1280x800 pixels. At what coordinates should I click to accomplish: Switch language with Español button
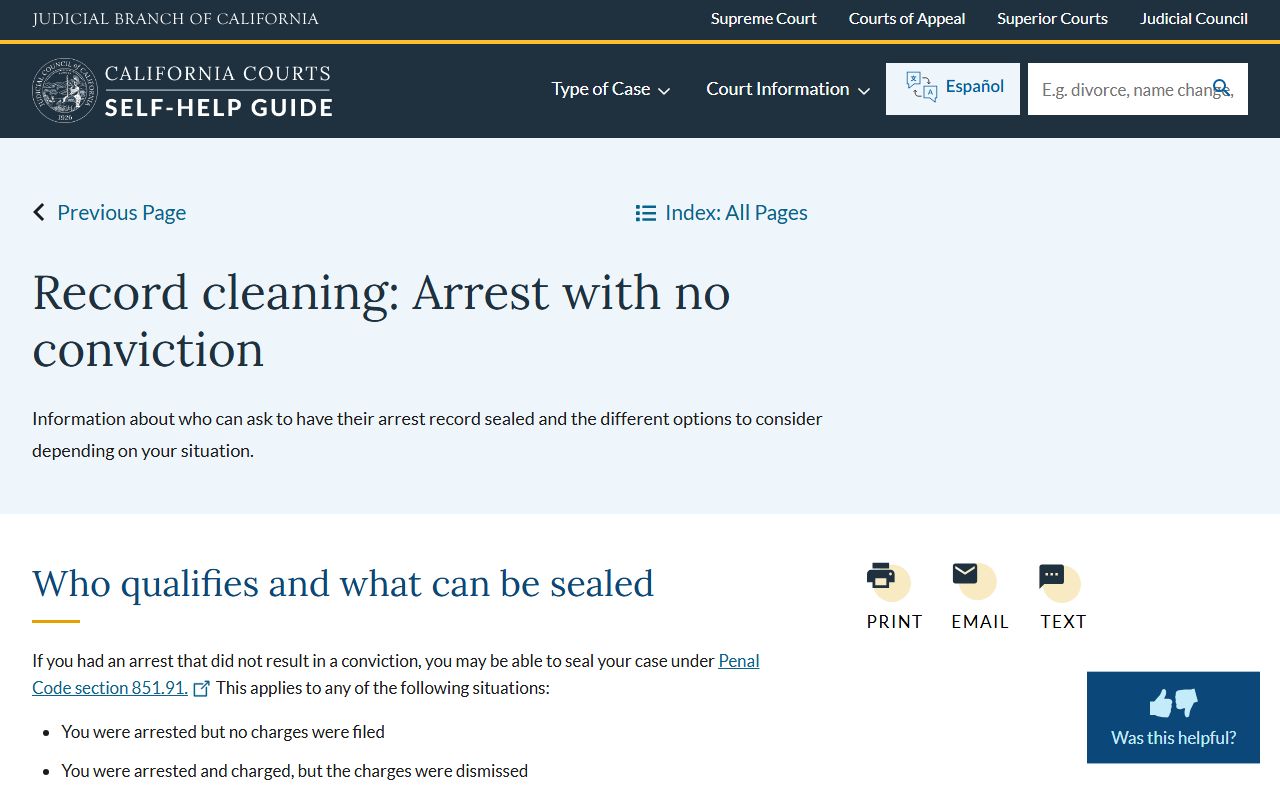pos(953,89)
